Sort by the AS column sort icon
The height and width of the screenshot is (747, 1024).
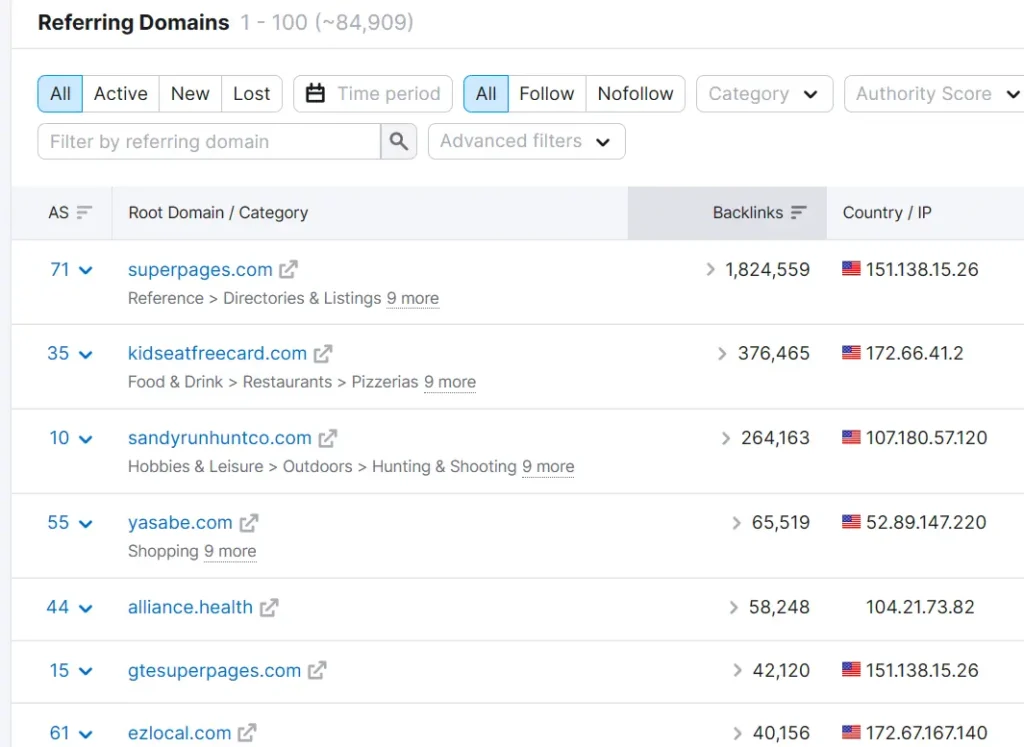[x=84, y=212]
